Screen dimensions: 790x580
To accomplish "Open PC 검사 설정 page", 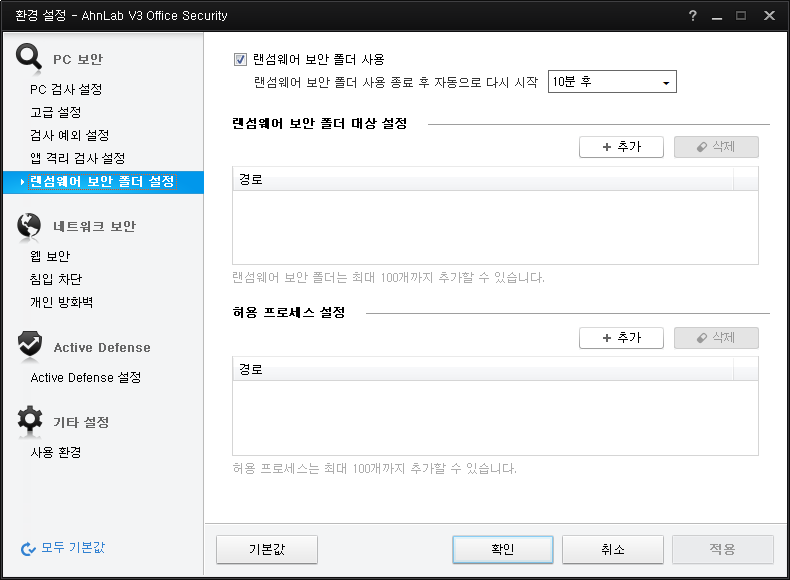I will click(66, 90).
